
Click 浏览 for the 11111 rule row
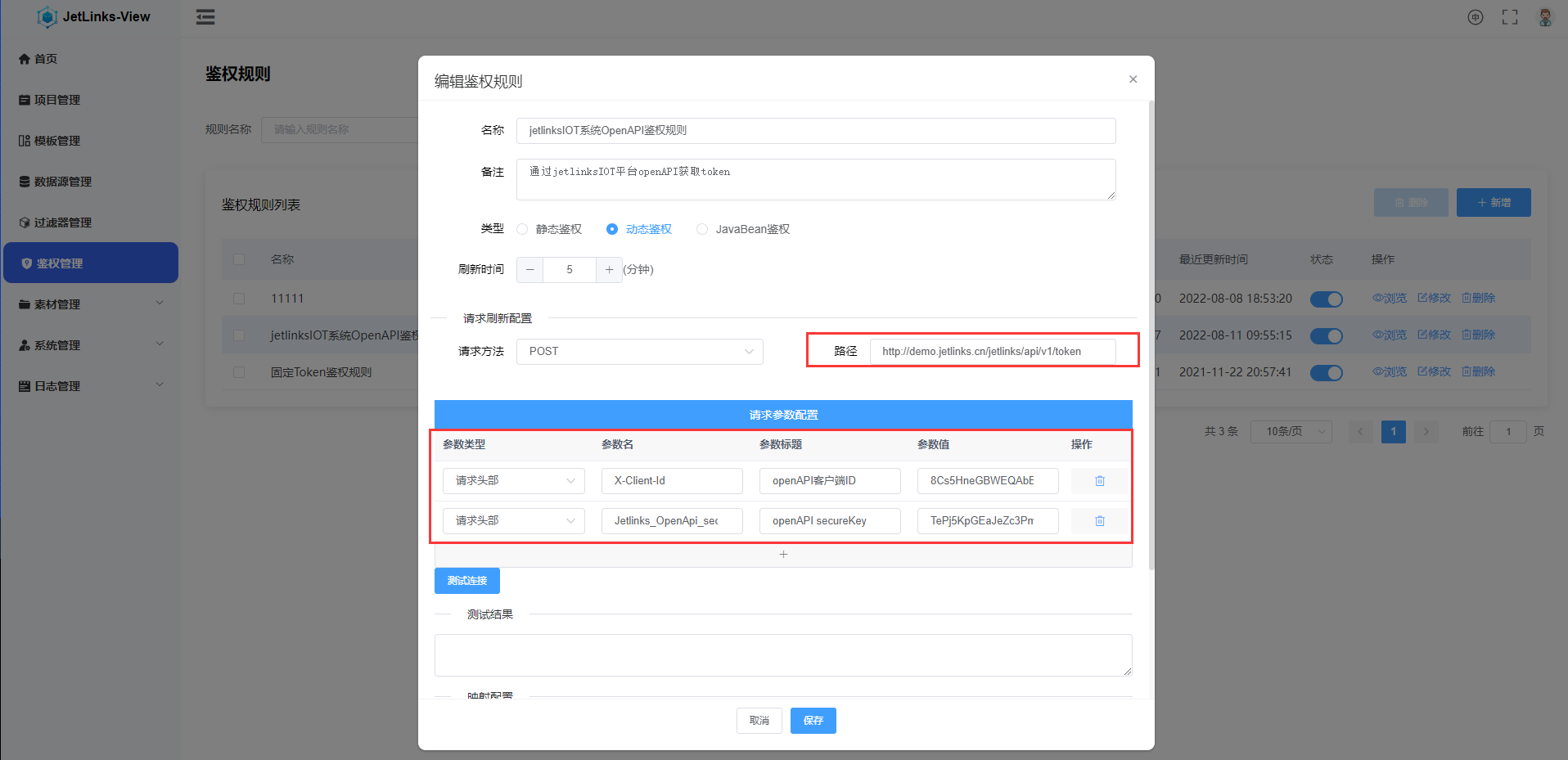pyautogui.click(x=1390, y=299)
